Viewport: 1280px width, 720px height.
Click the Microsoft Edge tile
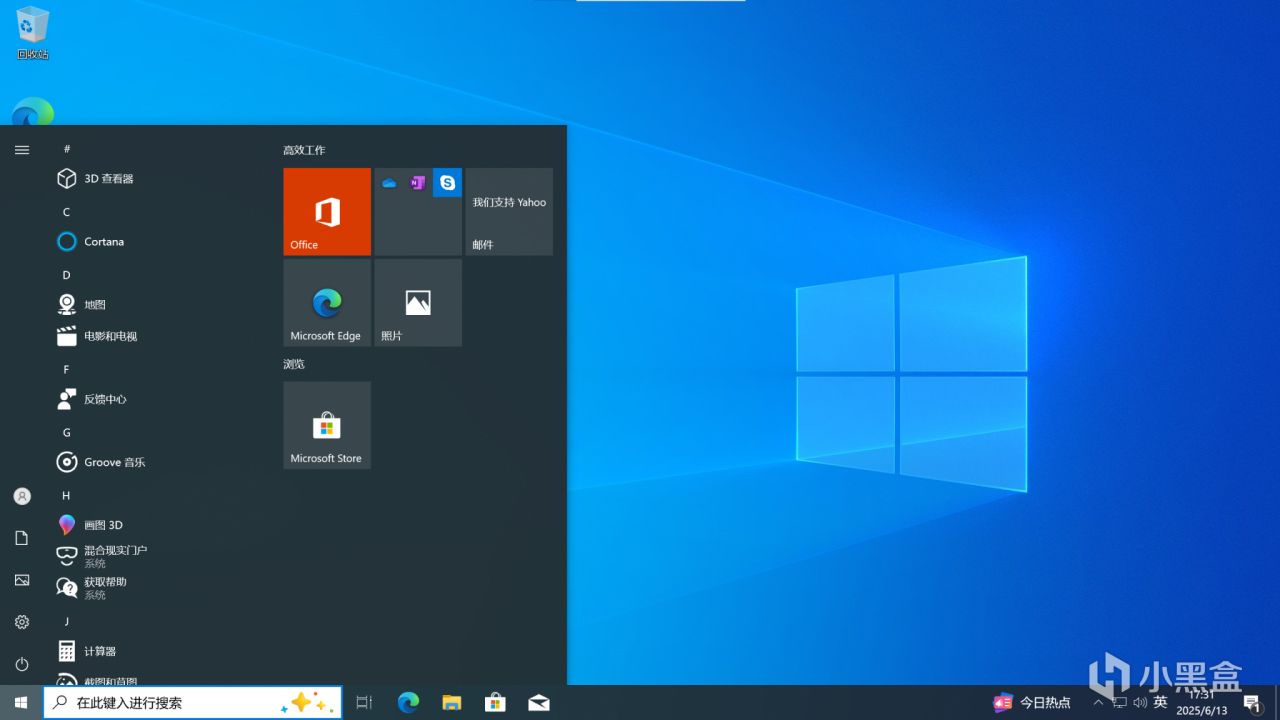[327, 303]
